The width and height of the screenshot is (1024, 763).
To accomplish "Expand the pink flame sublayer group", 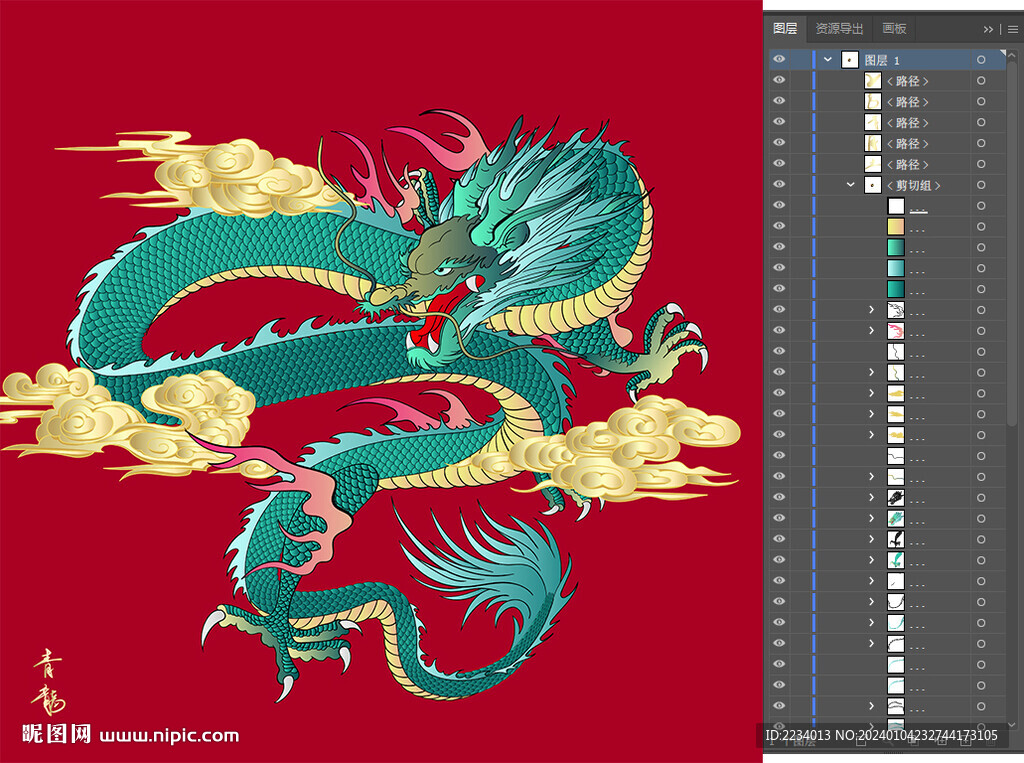I will pos(872,331).
